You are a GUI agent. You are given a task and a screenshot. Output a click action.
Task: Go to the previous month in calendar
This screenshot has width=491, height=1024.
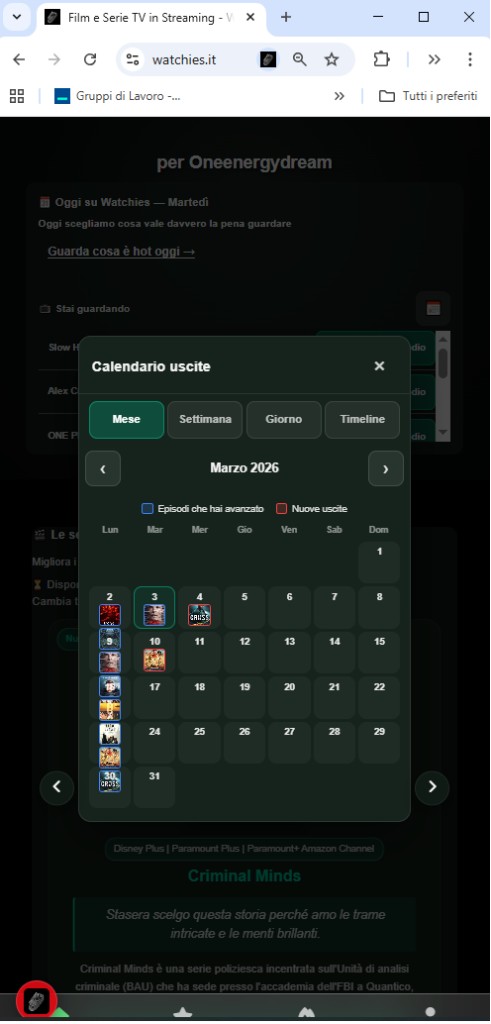click(103, 468)
